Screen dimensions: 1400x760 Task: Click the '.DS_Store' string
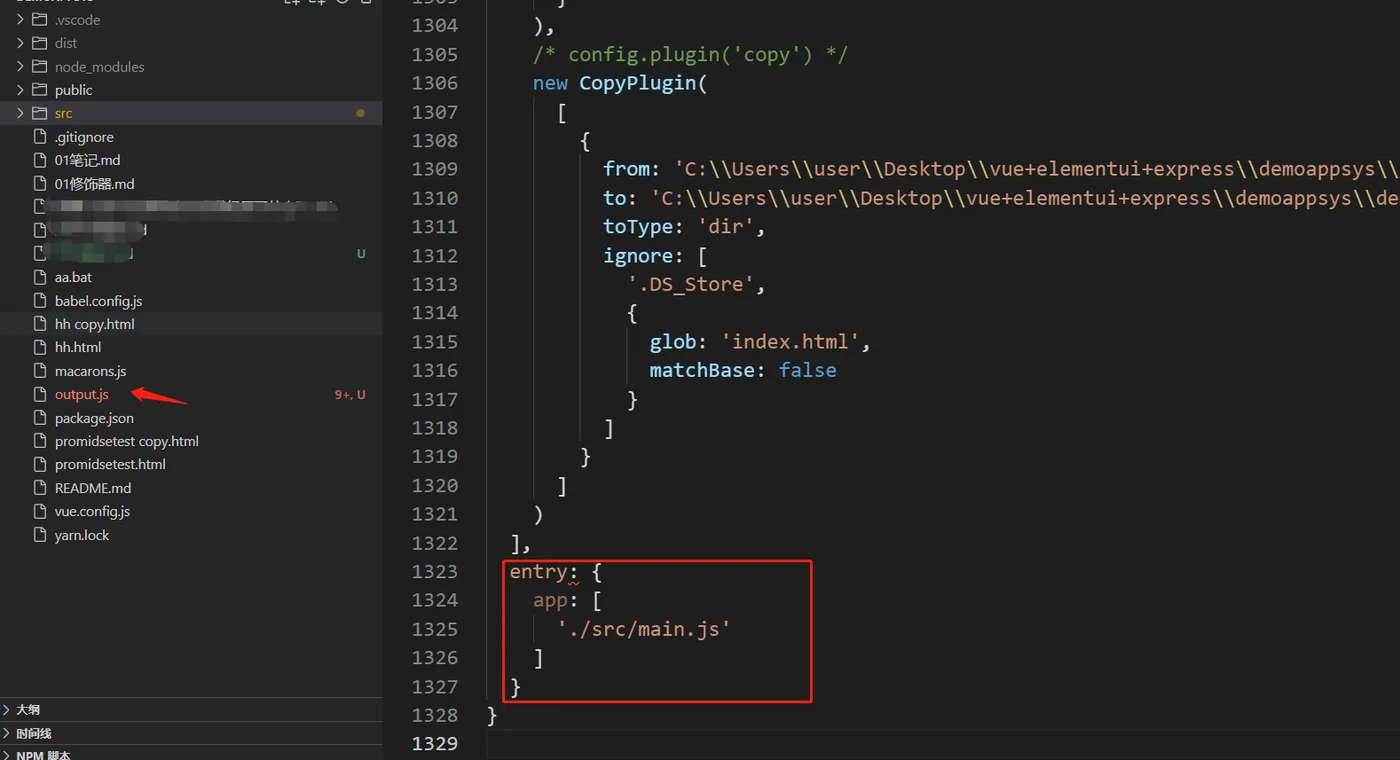click(x=690, y=284)
